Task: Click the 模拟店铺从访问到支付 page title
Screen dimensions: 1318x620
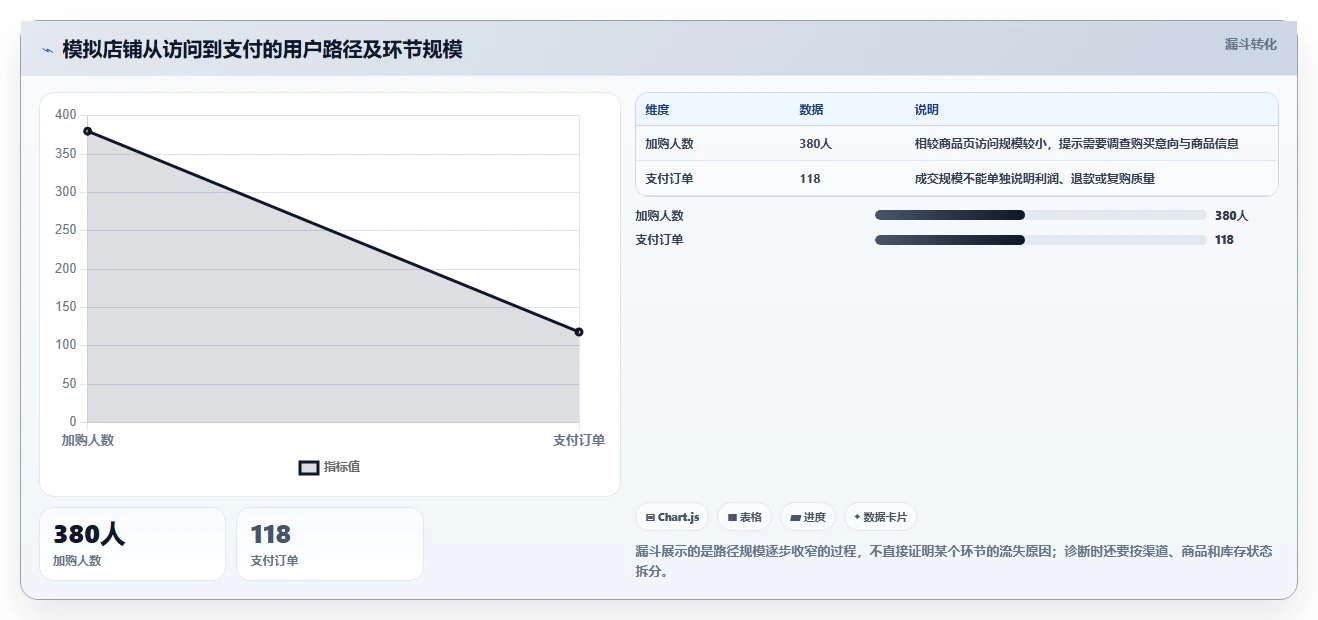Action: (x=262, y=50)
